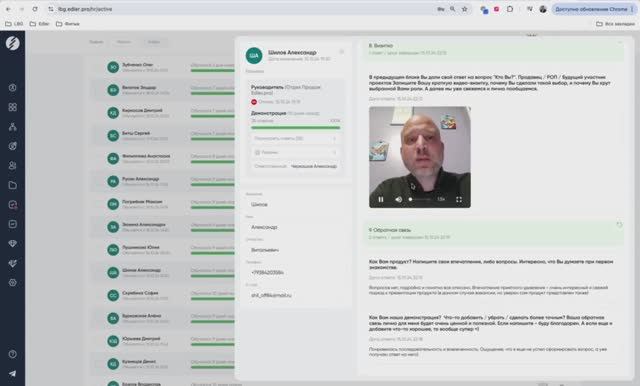This screenshot has width=640, height=386.
Task: Click the surname field containing Шилов
Action: tap(295, 204)
